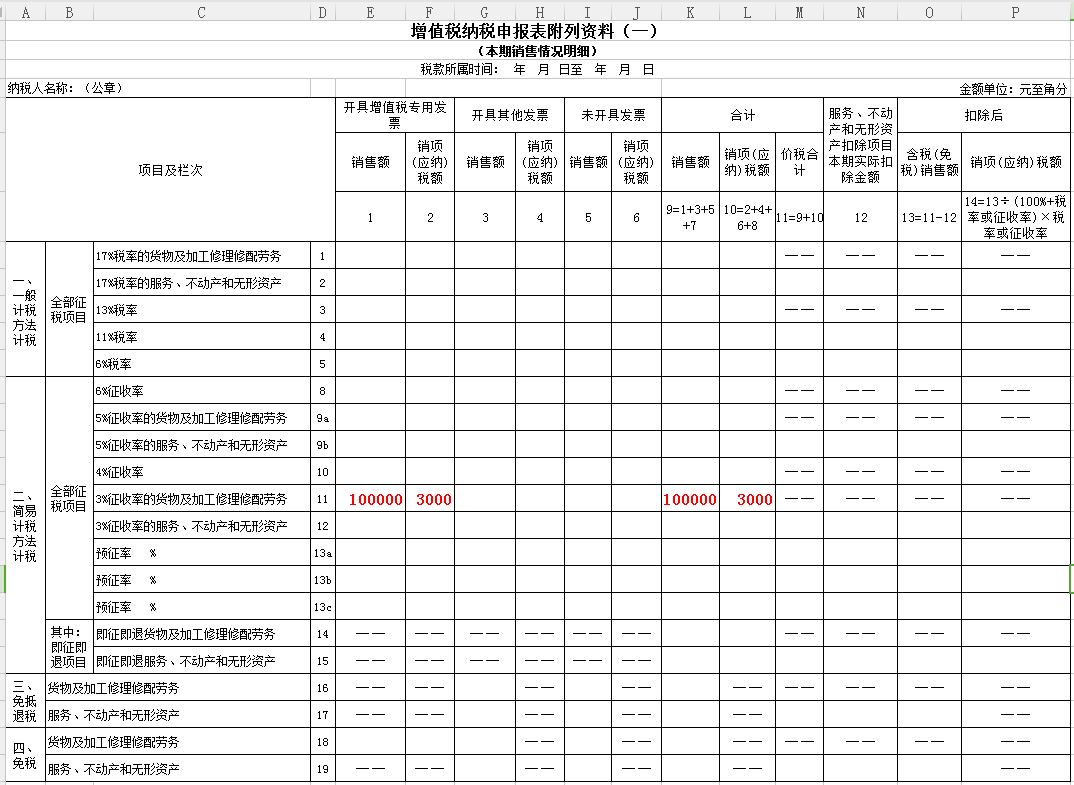
Task: Click the 开具其他发票 header cell
Action: point(510,115)
